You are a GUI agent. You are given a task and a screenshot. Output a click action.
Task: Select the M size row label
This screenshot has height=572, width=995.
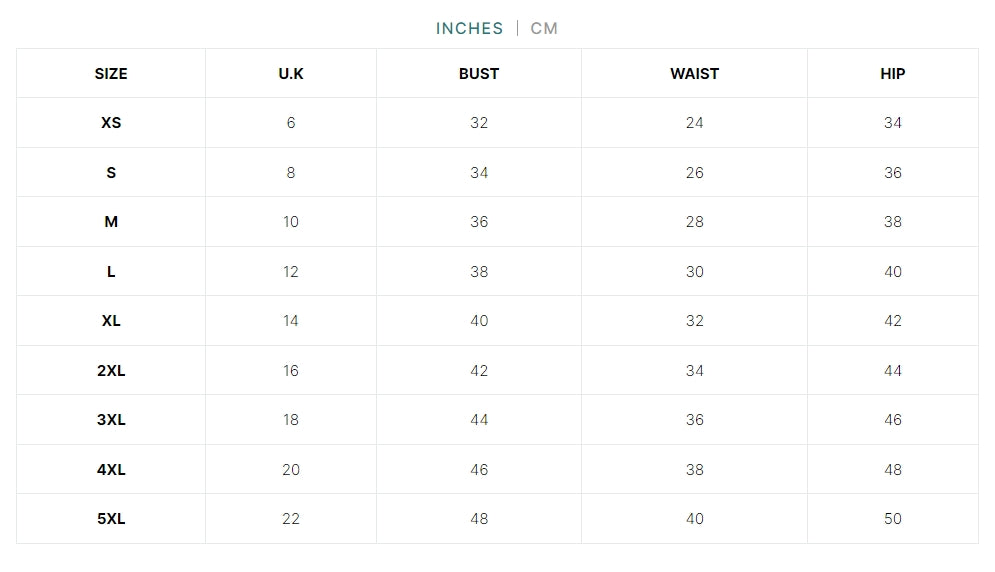[x=111, y=222]
